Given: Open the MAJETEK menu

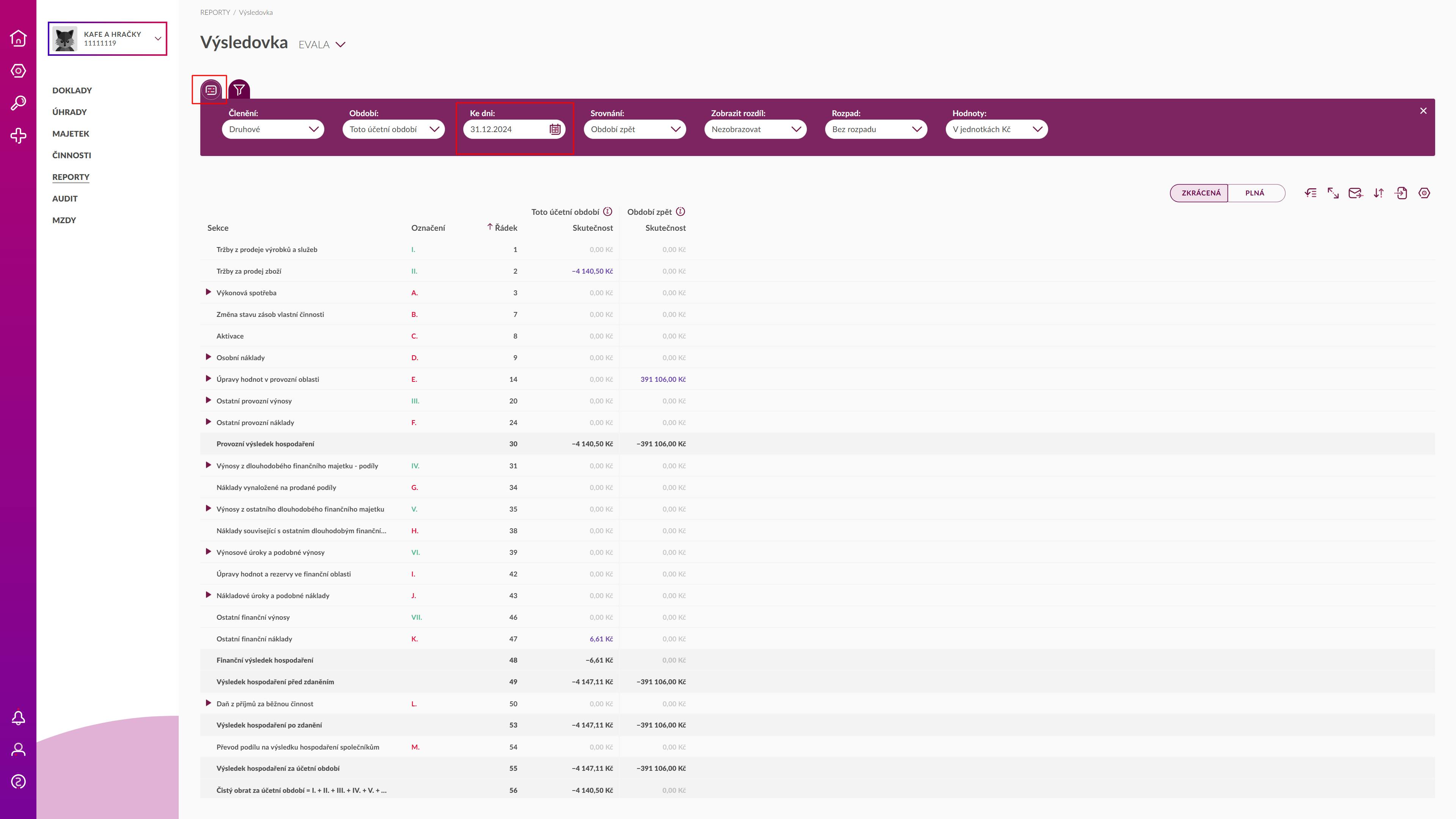Looking at the screenshot, I should click(x=71, y=134).
